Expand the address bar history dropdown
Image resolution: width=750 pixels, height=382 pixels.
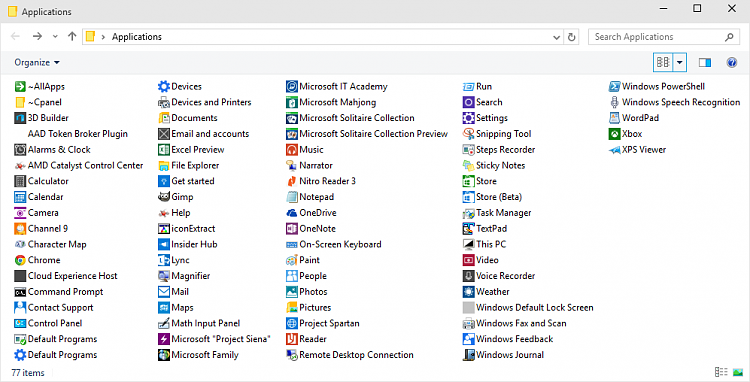(556, 37)
